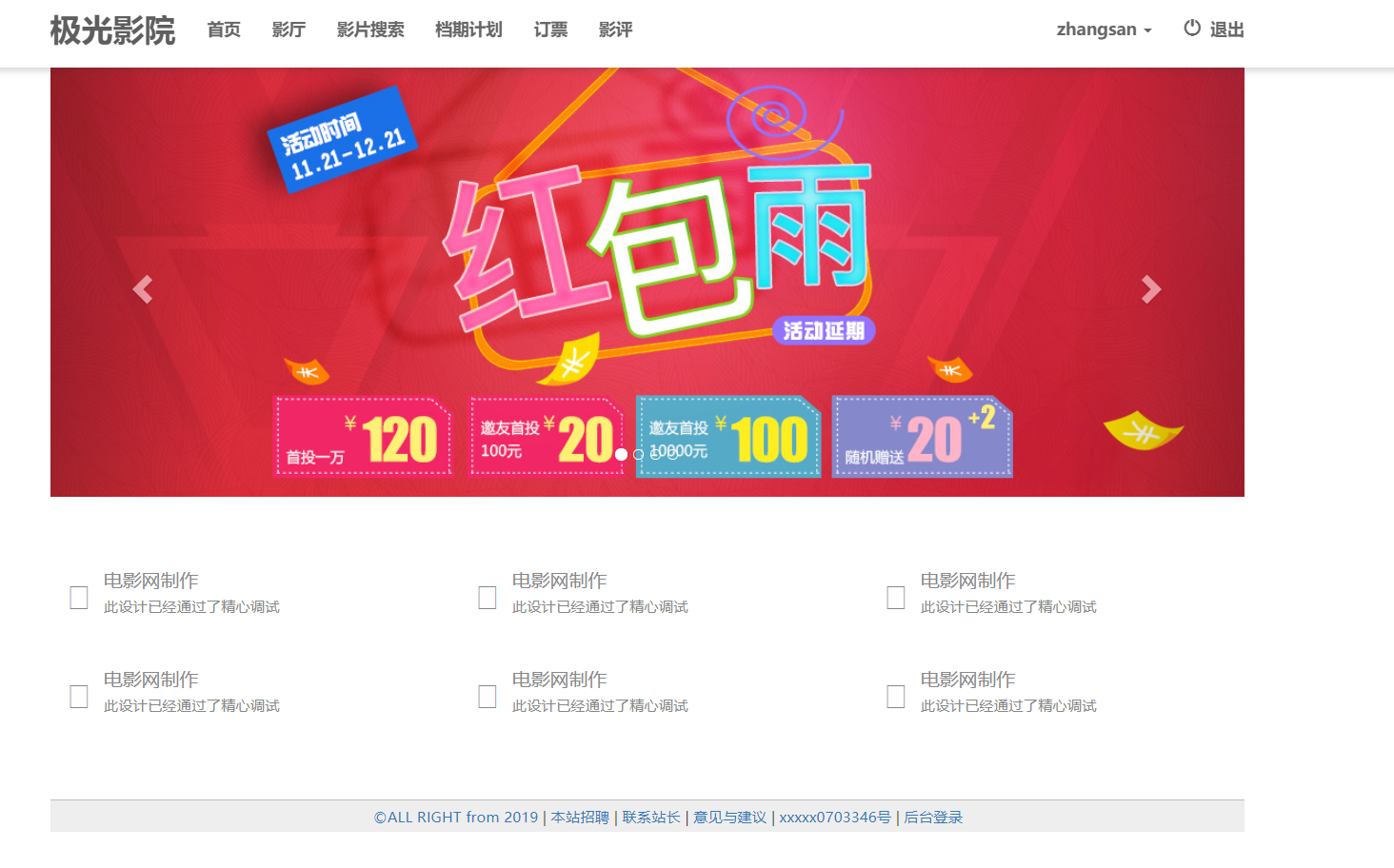Open the 首页 navigation item
The height and width of the screenshot is (868, 1394).
(x=224, y=30)
